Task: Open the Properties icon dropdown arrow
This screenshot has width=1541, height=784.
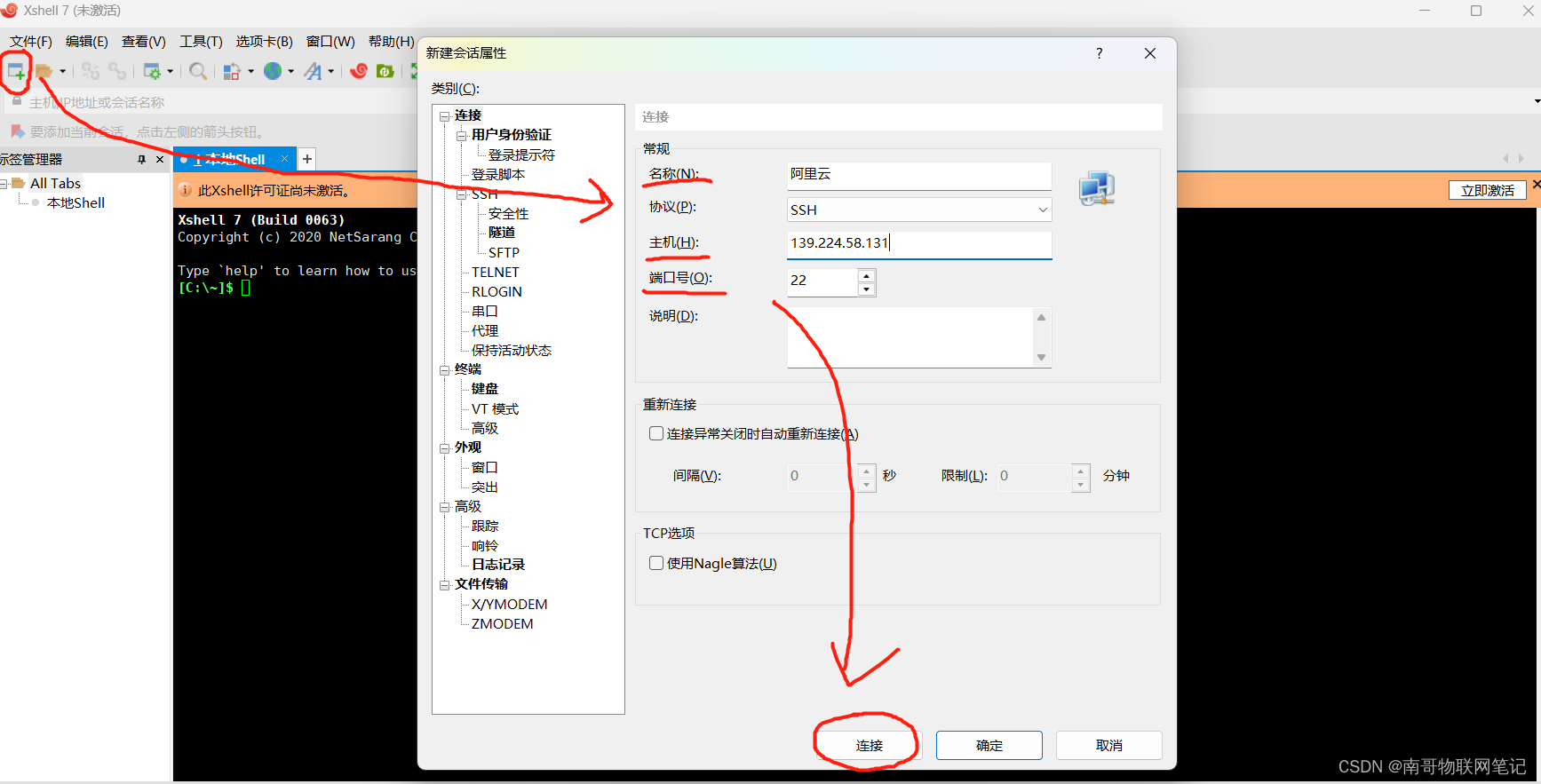Action: [171, 72]
